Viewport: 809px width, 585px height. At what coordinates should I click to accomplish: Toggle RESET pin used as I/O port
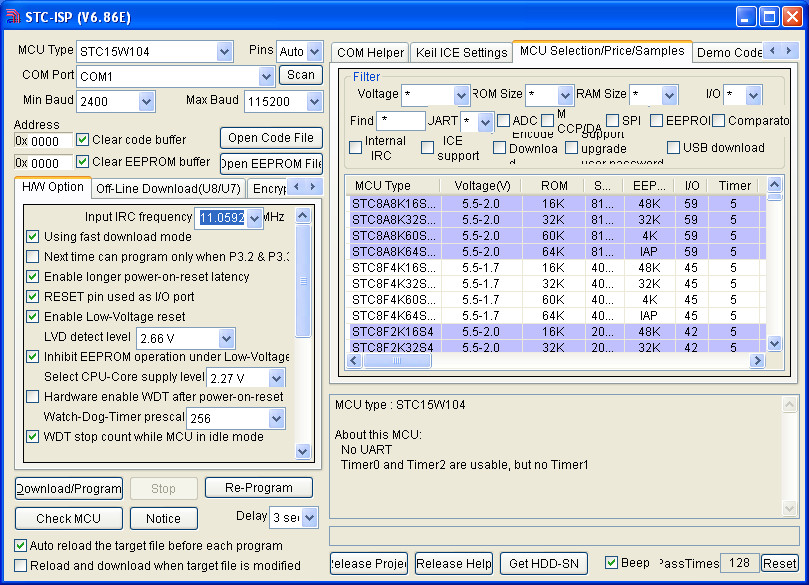[33, 297]
